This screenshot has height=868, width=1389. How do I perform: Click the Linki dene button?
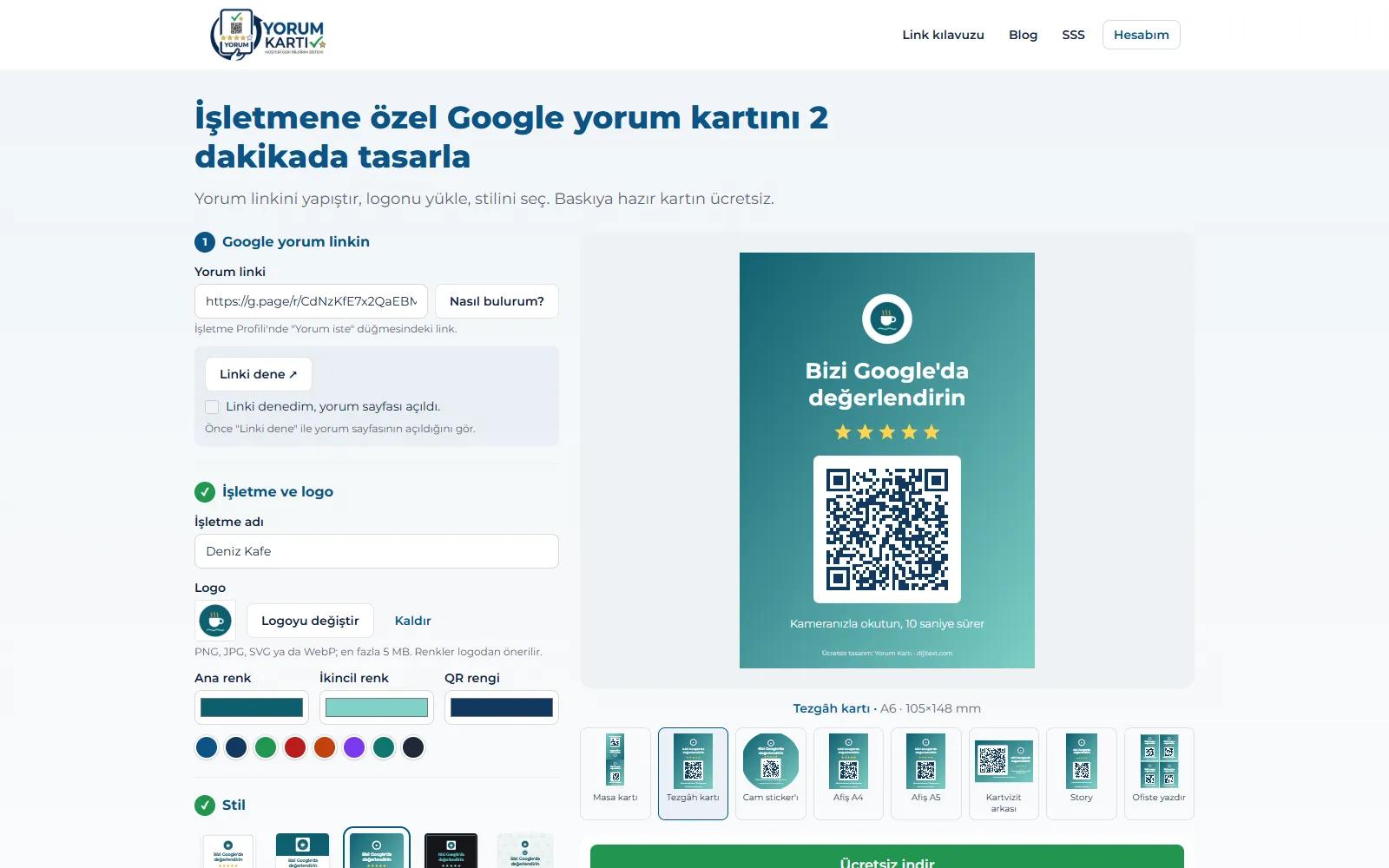coord(258,374)
